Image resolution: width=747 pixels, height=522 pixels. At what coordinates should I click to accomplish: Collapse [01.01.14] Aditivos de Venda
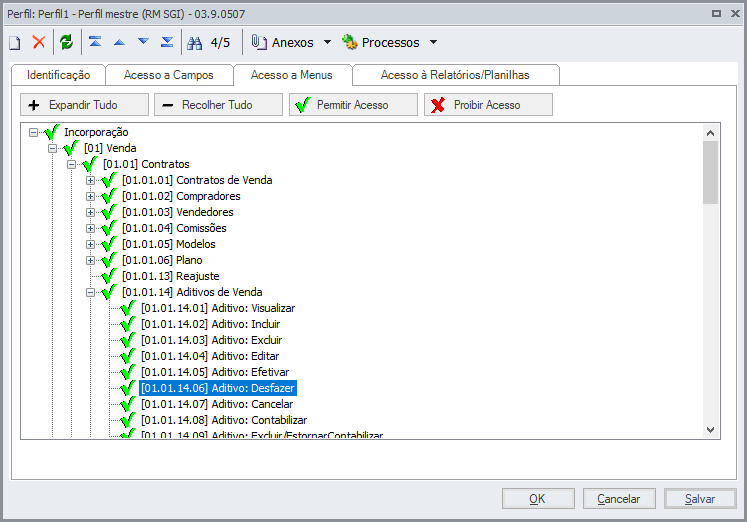click(x=90, y=292)
